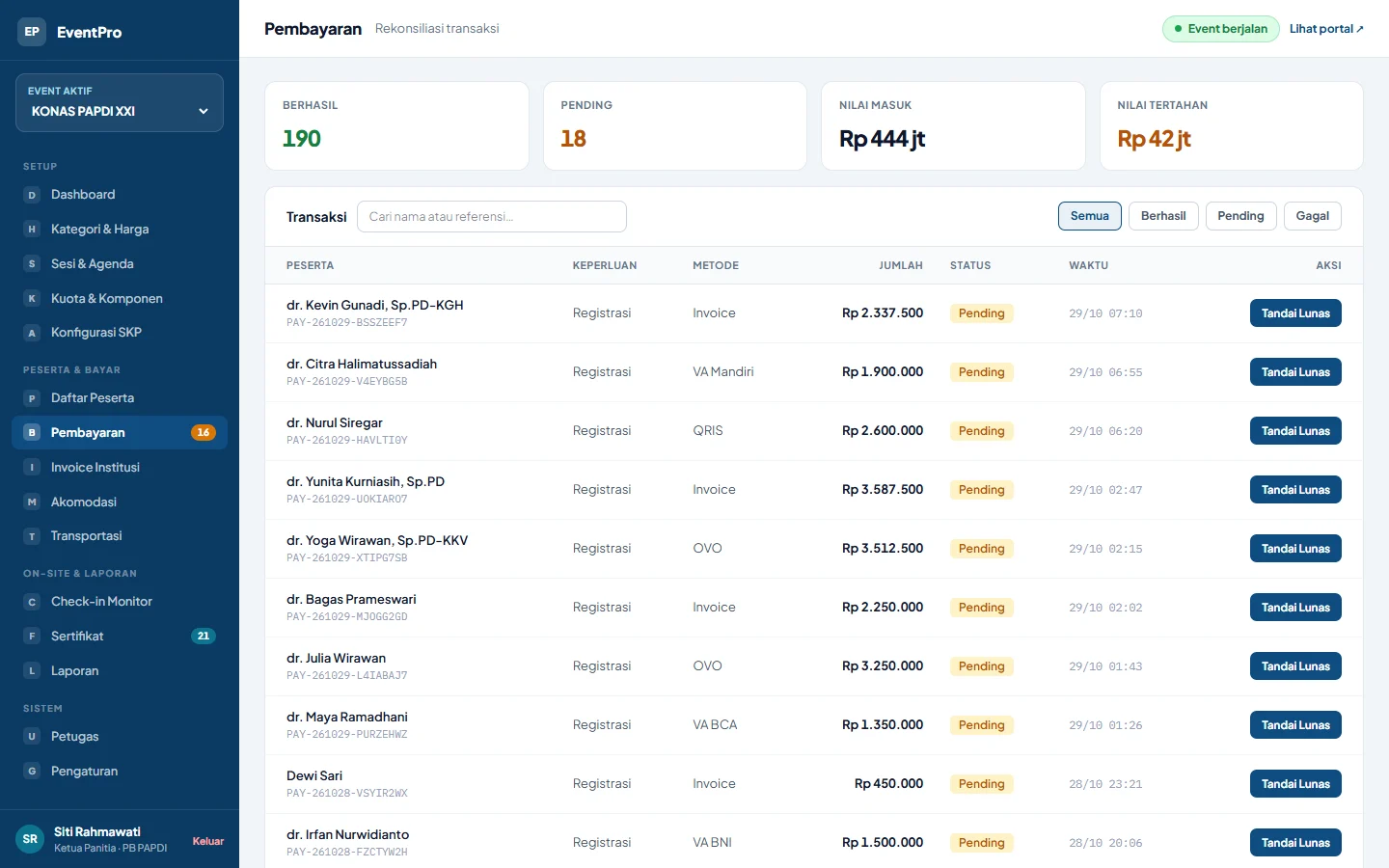
Task: Click the VA BCA method cell
Action: [x=715, y=725]
